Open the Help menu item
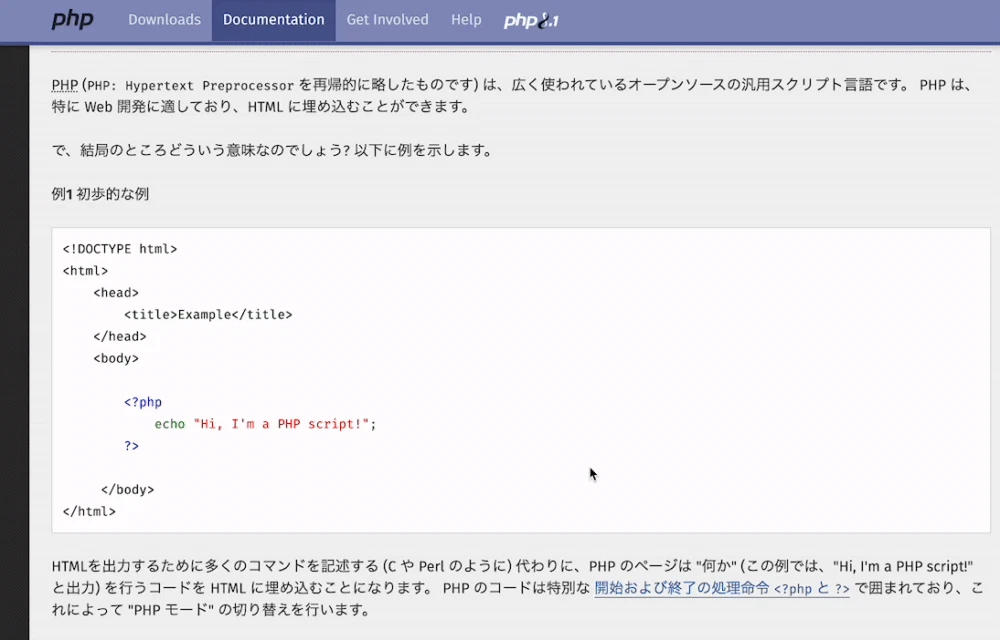The width and height of the screenshot is (1000, 640). 466,20
